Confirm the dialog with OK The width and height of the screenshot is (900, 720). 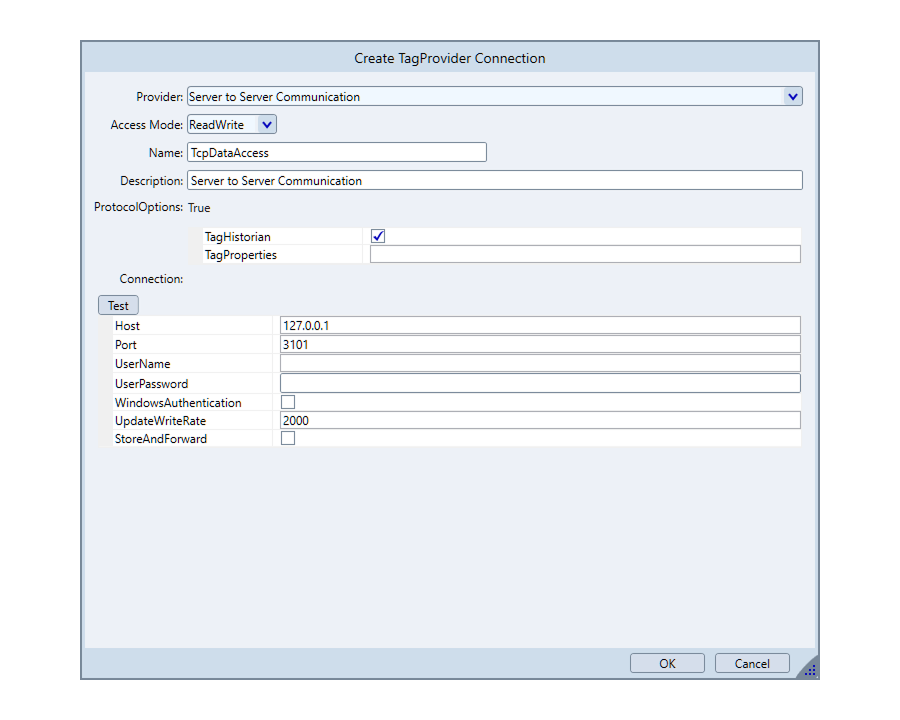pyautogui.click(x=667, y=664)
